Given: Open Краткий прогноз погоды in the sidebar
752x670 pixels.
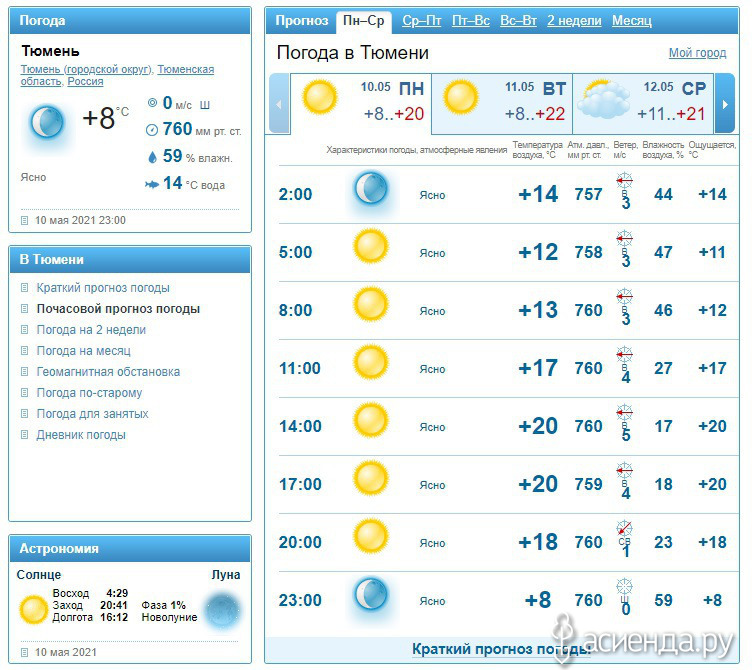Looking at the screenshot, I should (103, 288).
